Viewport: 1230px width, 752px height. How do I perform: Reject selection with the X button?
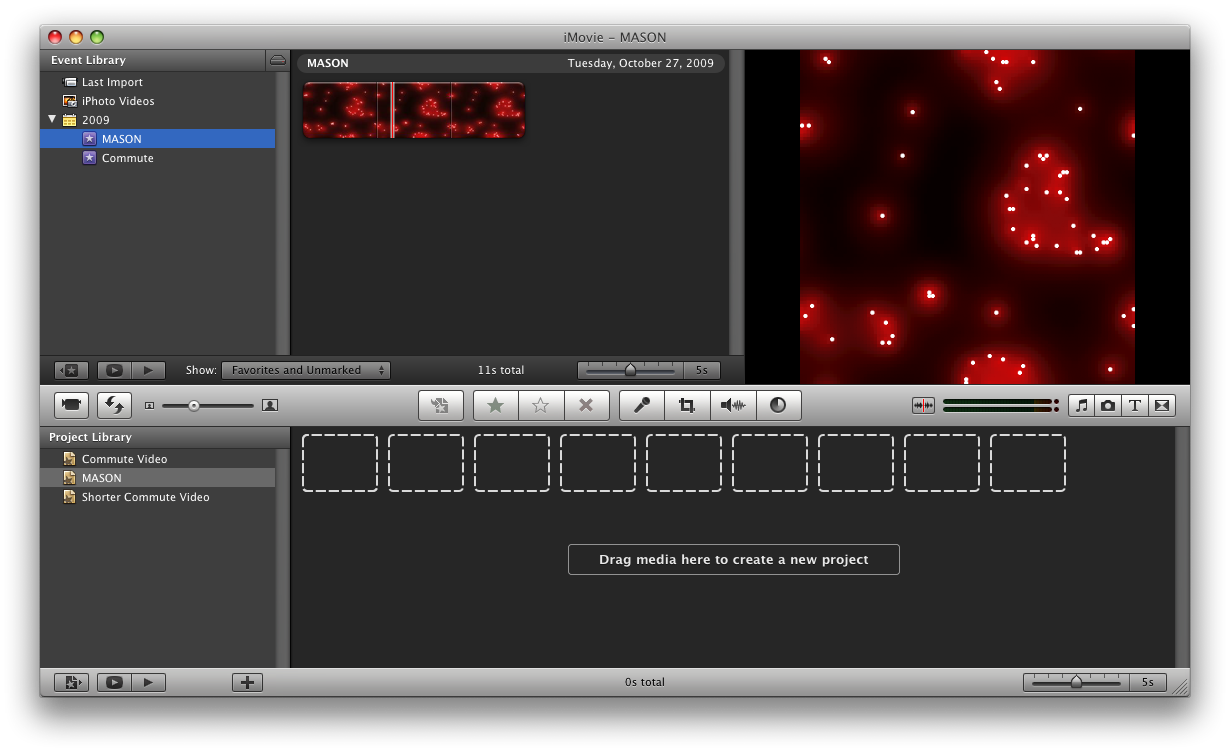(586, 405)
